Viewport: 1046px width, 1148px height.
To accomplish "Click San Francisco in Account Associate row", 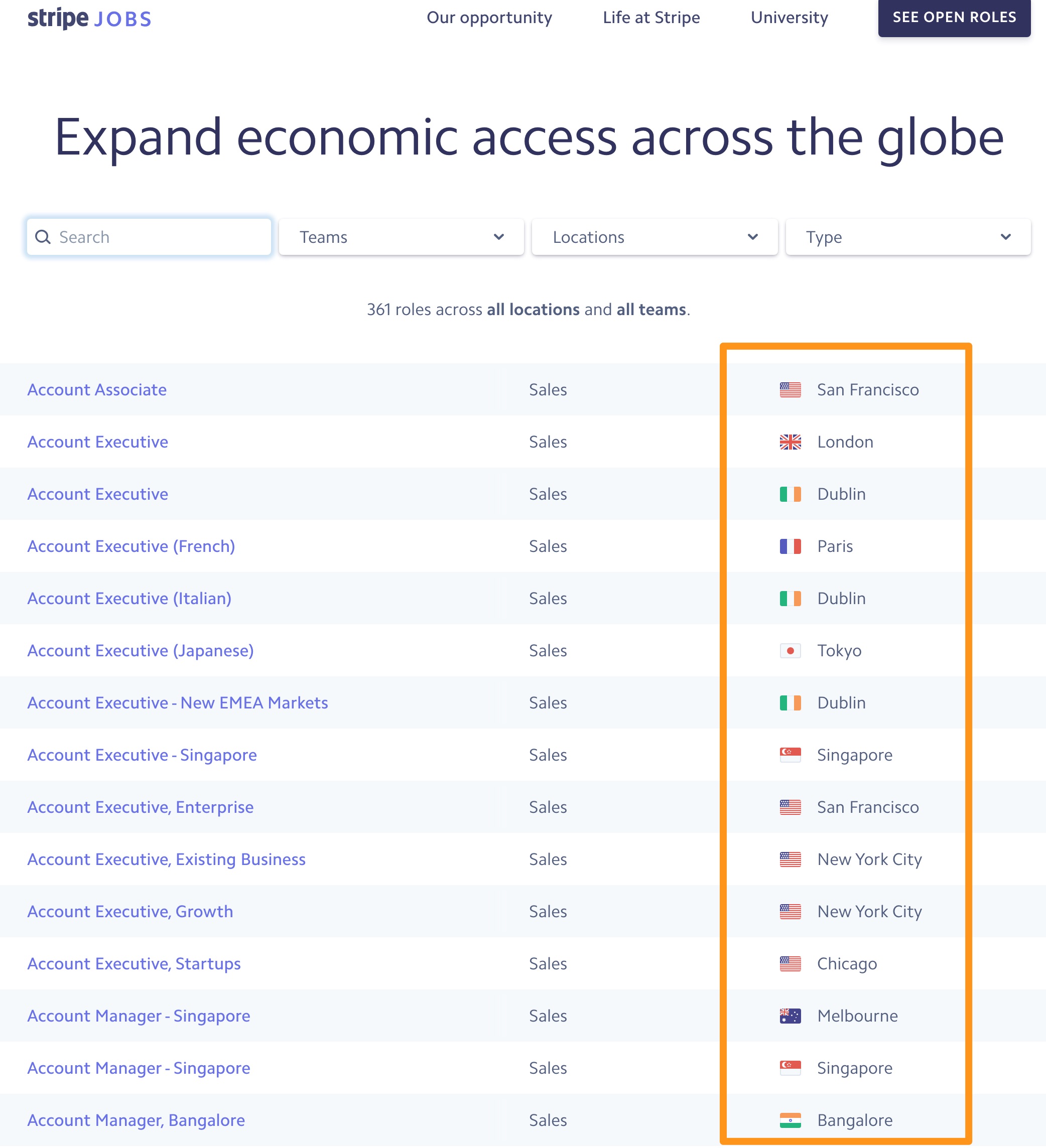I will click(868, 389).
